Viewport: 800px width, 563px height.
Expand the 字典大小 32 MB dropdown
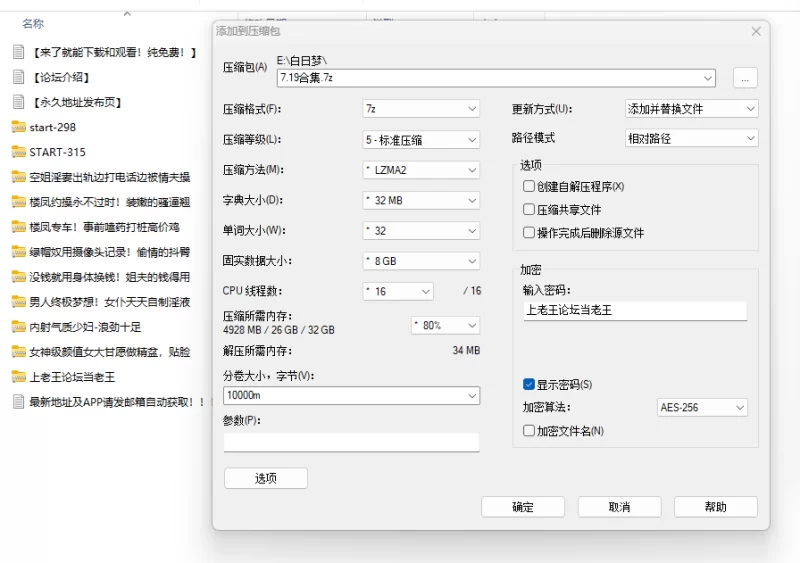(x=421, y=200)
